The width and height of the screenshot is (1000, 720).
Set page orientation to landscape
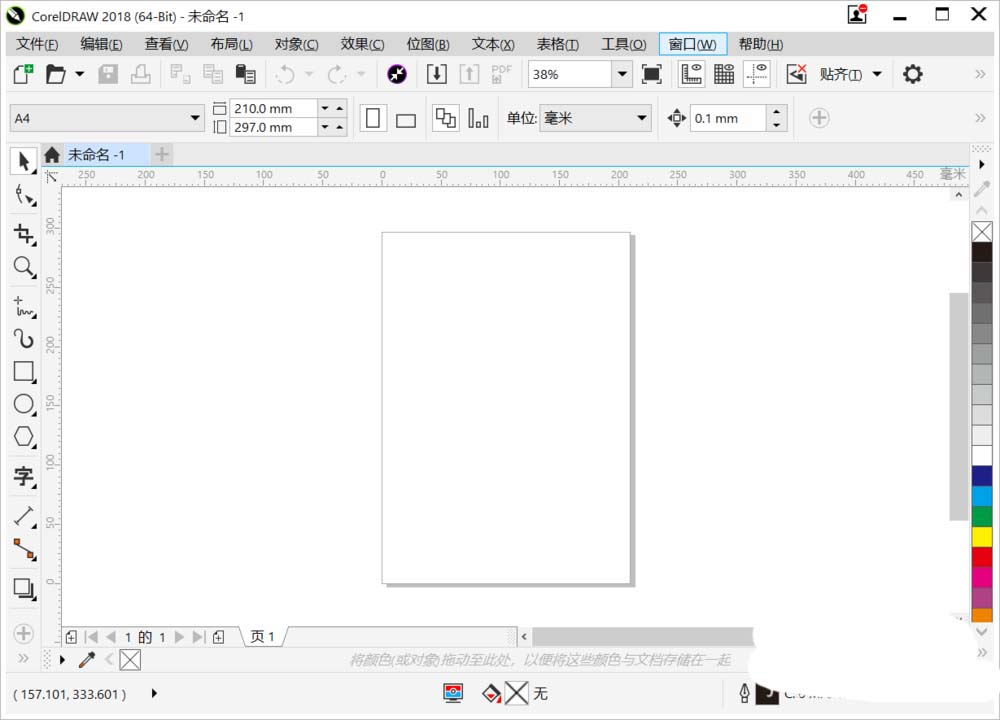[405, 119]
